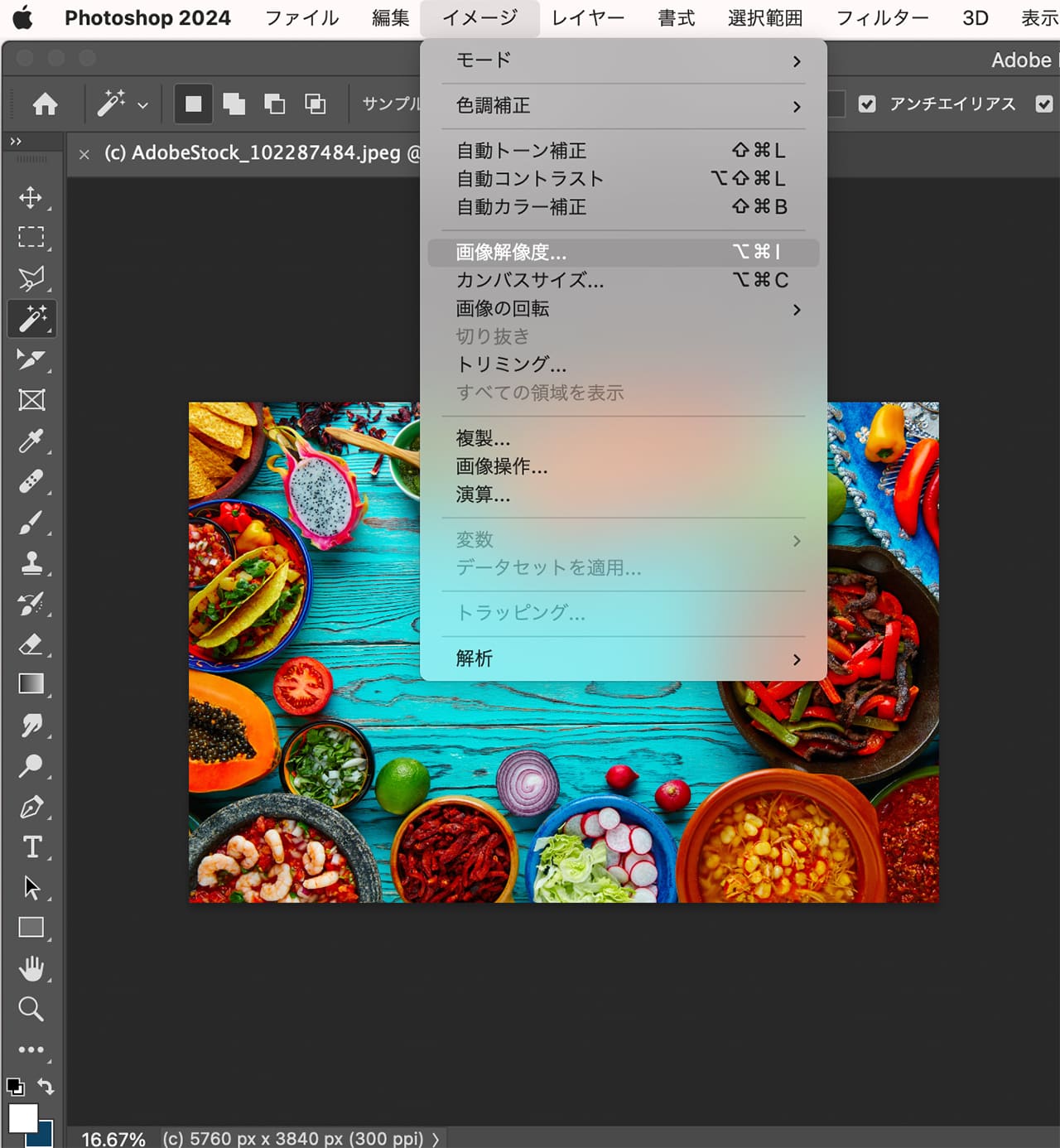Open the レイヤー menu
This screenshot has width=1060, height=1148.
click(x=588, y=18)
